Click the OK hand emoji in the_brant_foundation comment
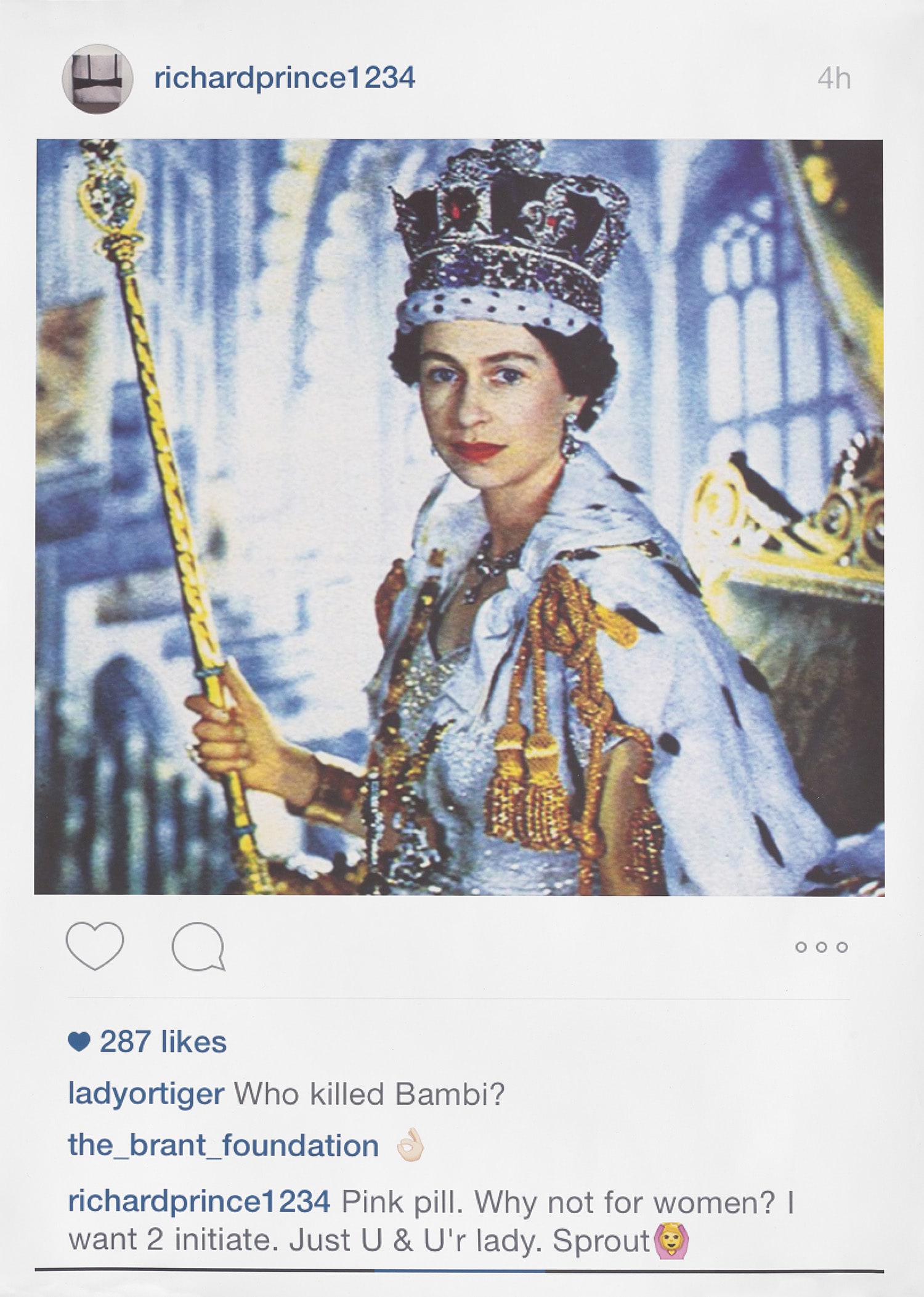The width and height of the screenshot is (924, 1297). [x=410, y=1145]
